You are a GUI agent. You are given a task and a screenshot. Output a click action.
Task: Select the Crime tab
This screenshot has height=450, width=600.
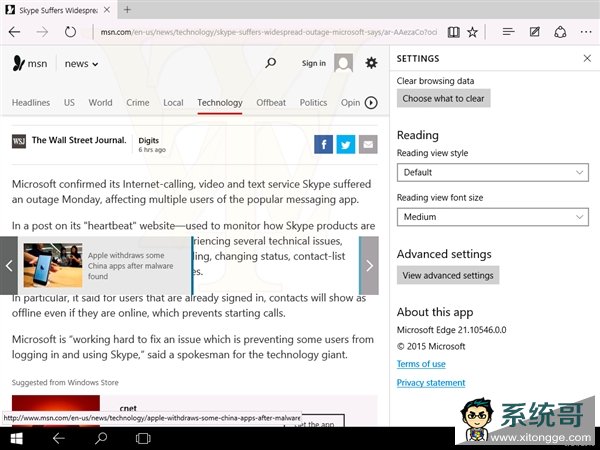pyautogui.click(x=138, y=103)
